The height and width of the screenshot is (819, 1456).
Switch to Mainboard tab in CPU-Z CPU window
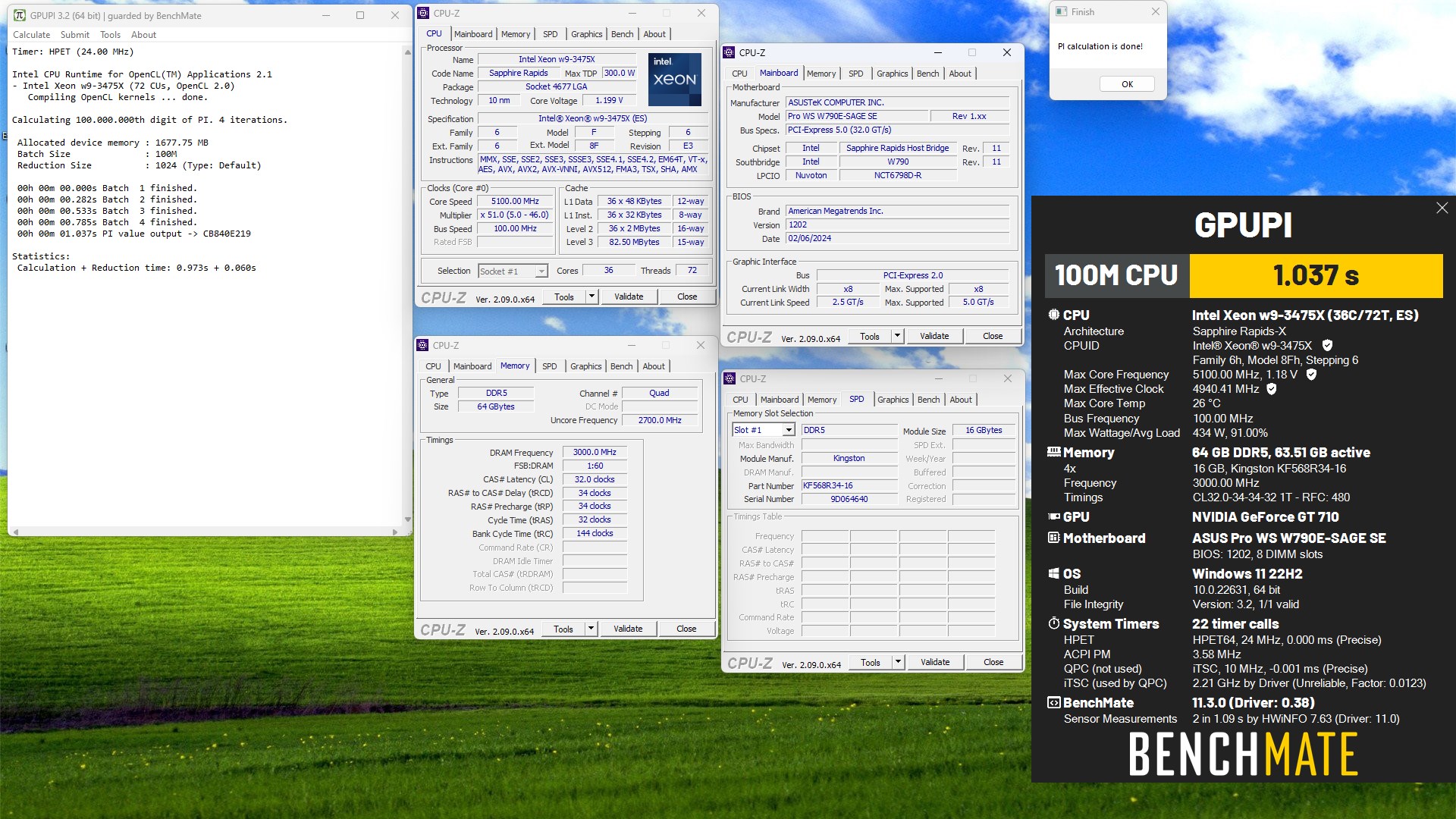pyautogui.click(x=473, y=34)
